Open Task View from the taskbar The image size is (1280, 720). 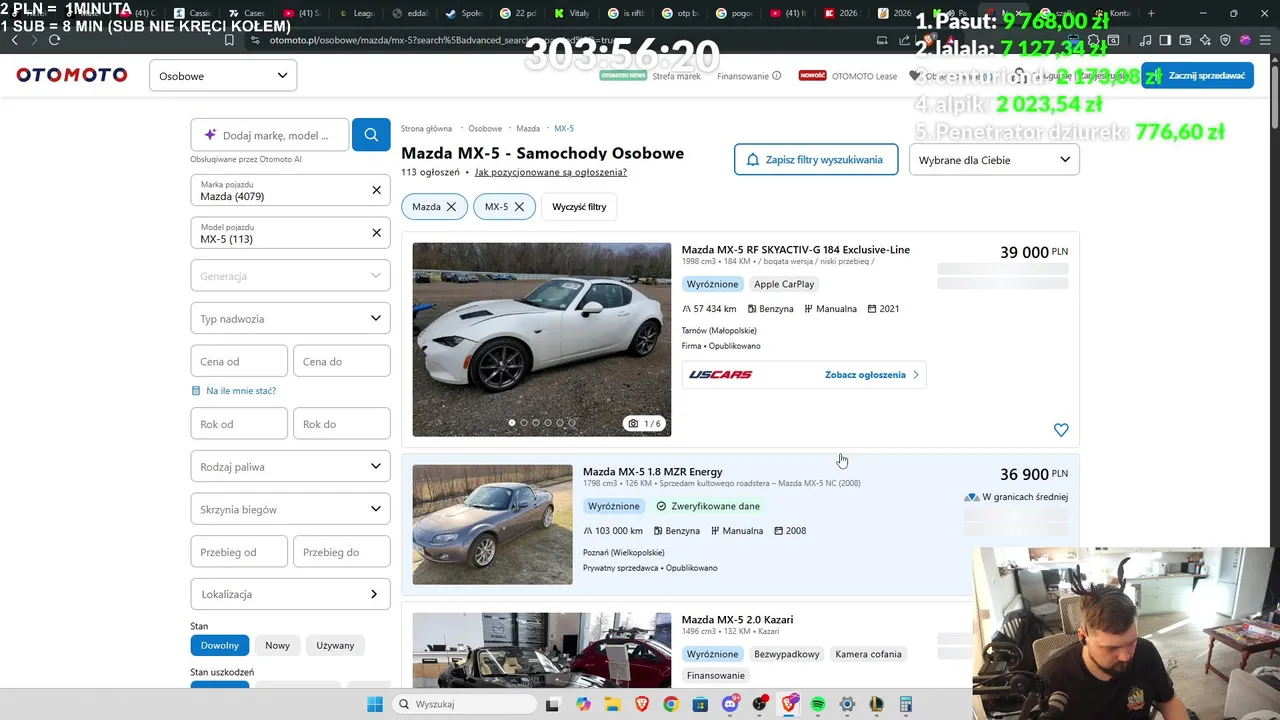click(x=553, y=704)
